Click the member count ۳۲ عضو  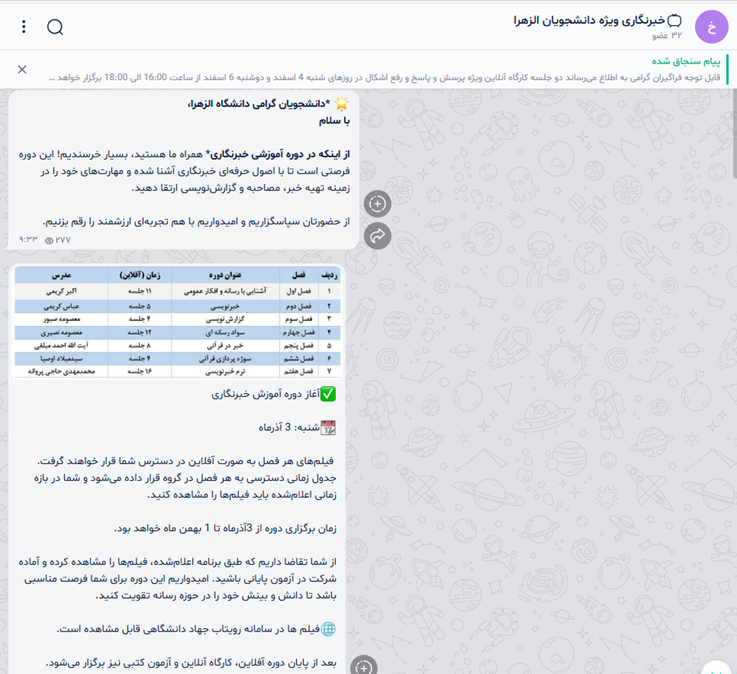click(666, 36)
